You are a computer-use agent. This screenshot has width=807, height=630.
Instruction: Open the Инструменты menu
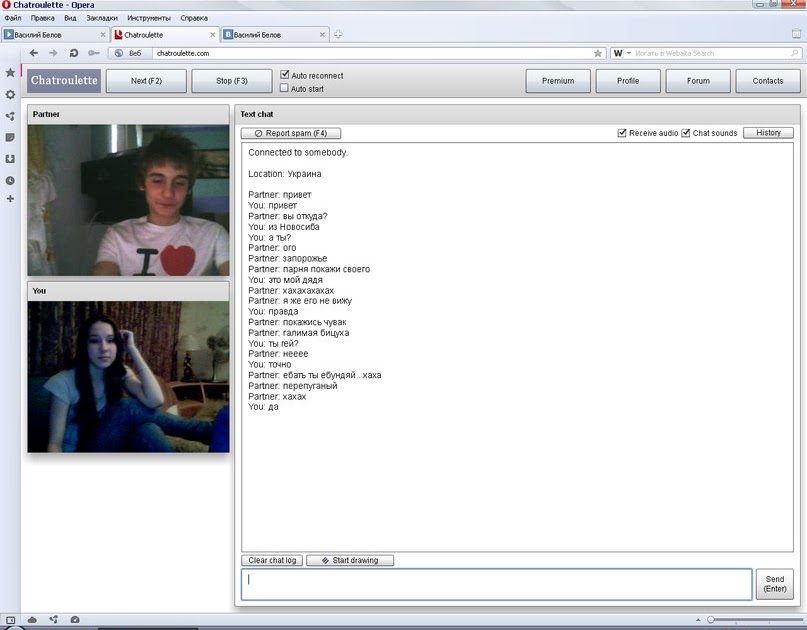click(x=149, y=18)
